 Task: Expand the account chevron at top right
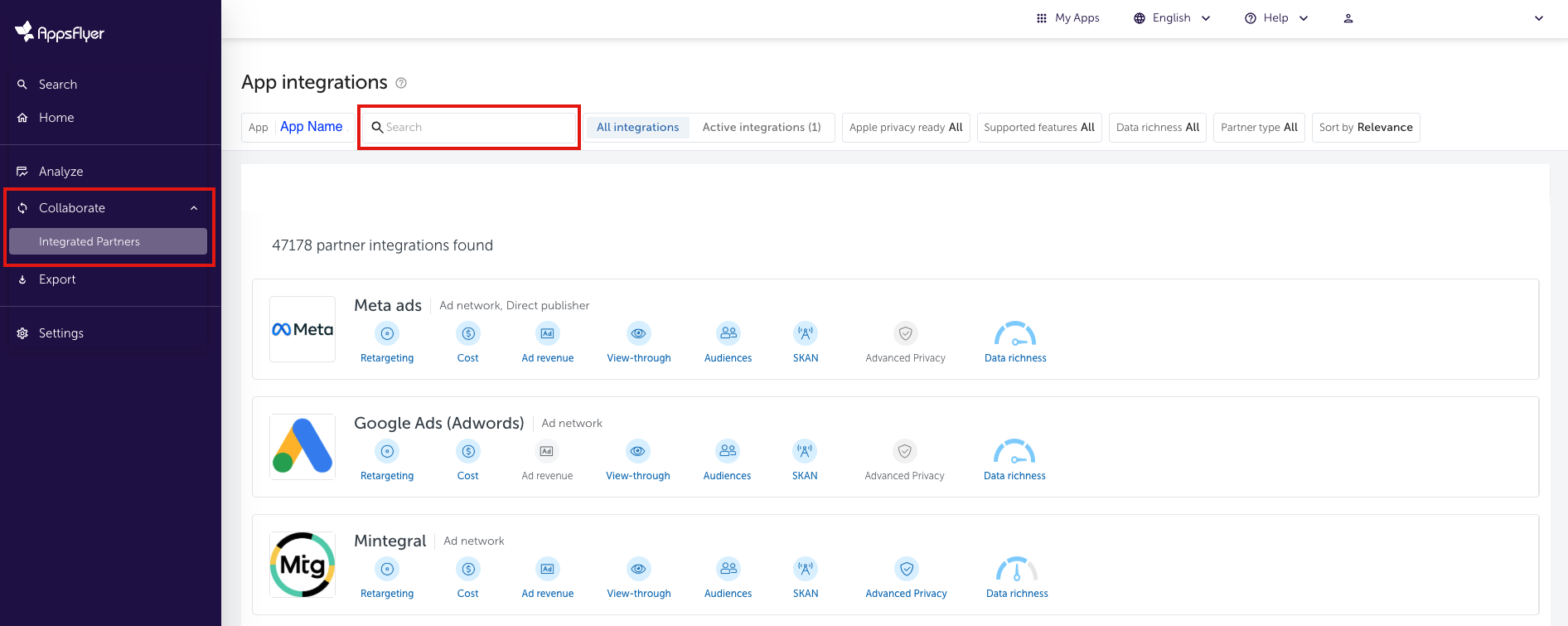(x=1539, y=18)
